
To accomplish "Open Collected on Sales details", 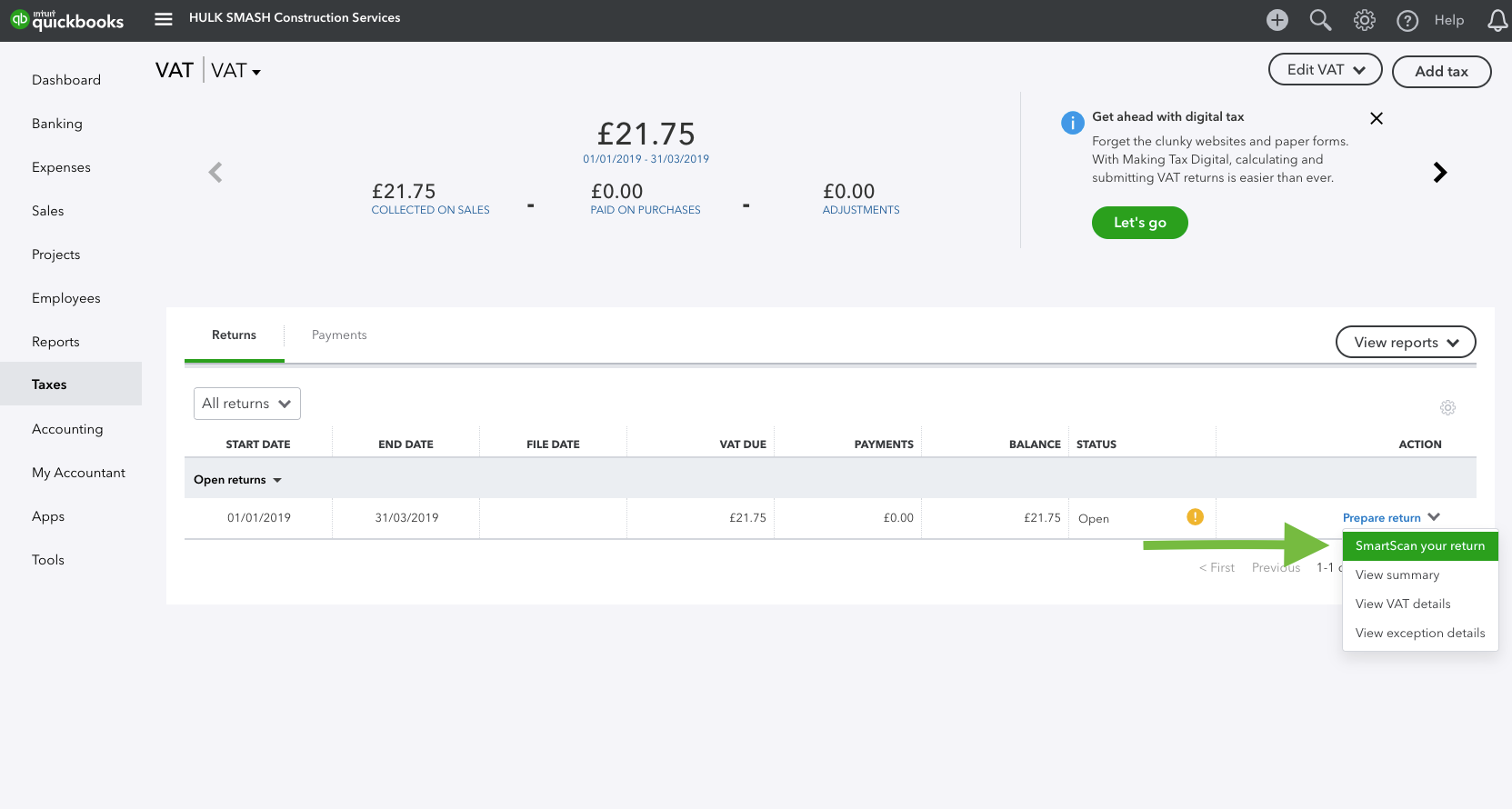I will pos(431,210).
